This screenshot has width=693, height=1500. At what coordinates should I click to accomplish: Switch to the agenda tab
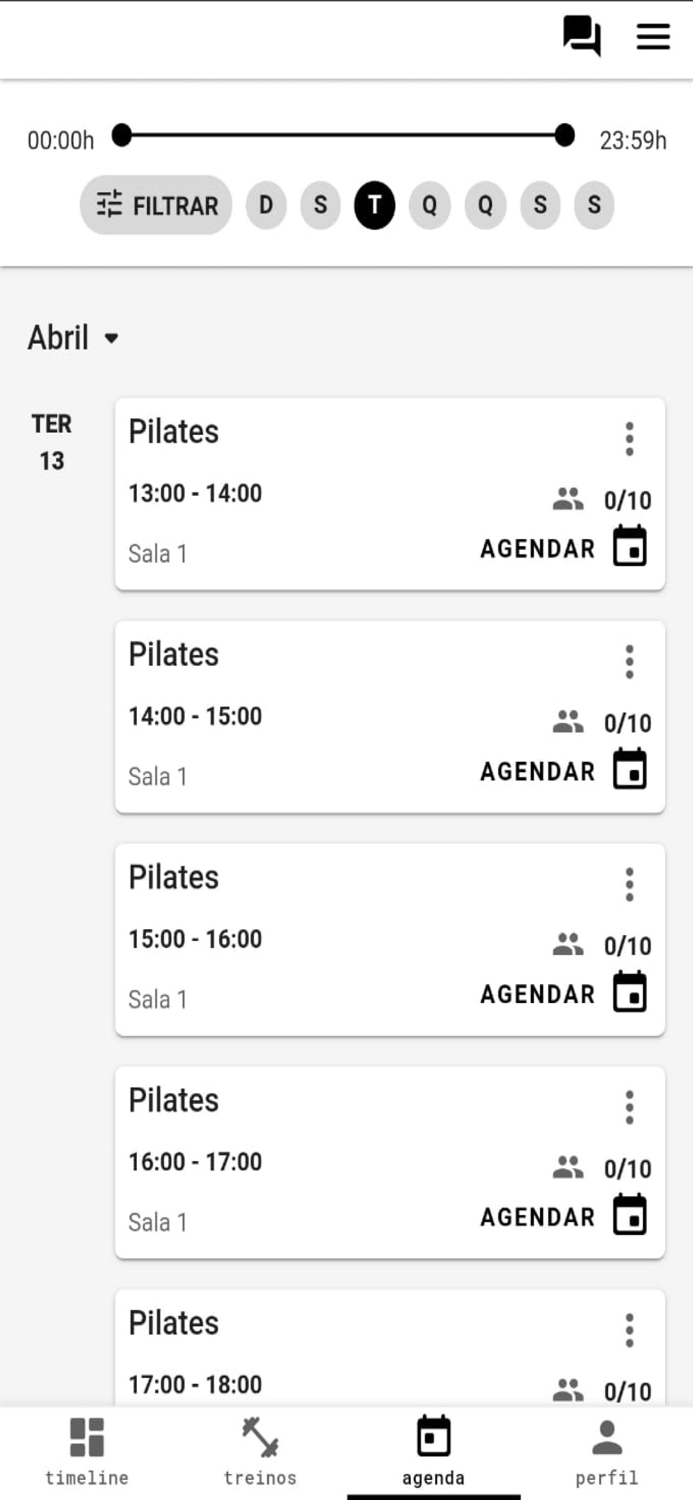pyautogui.click(x=432, y=1450)
